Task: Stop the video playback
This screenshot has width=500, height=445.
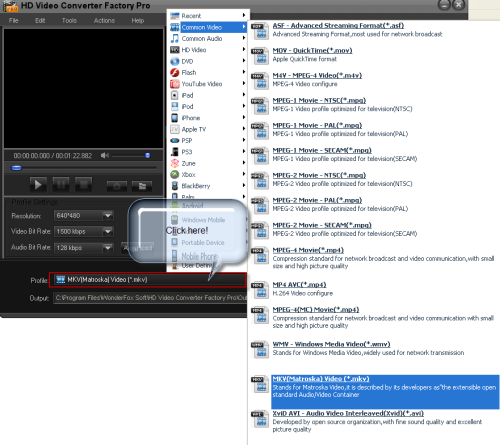Action: 83,185
